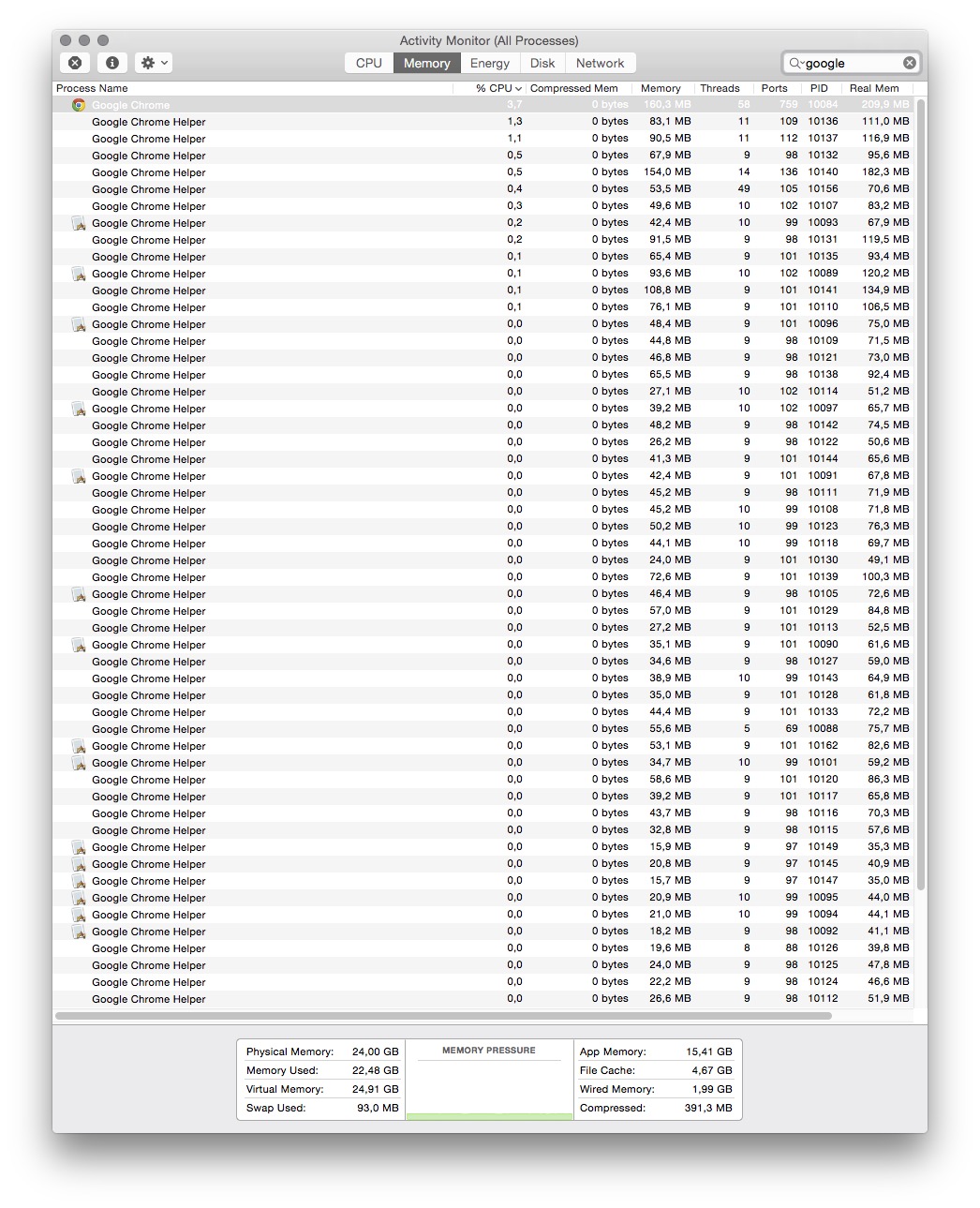Click helper icon in PID 10091 row
The width and height of the screenshot is (980, 1208).
click(79, 476)
